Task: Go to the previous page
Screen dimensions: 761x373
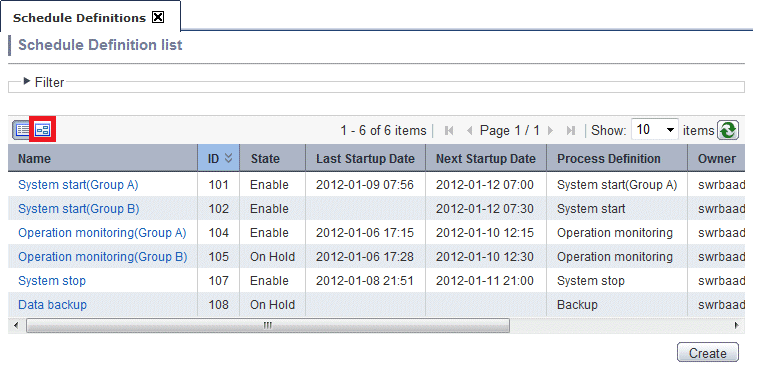Action: (469, 130)
